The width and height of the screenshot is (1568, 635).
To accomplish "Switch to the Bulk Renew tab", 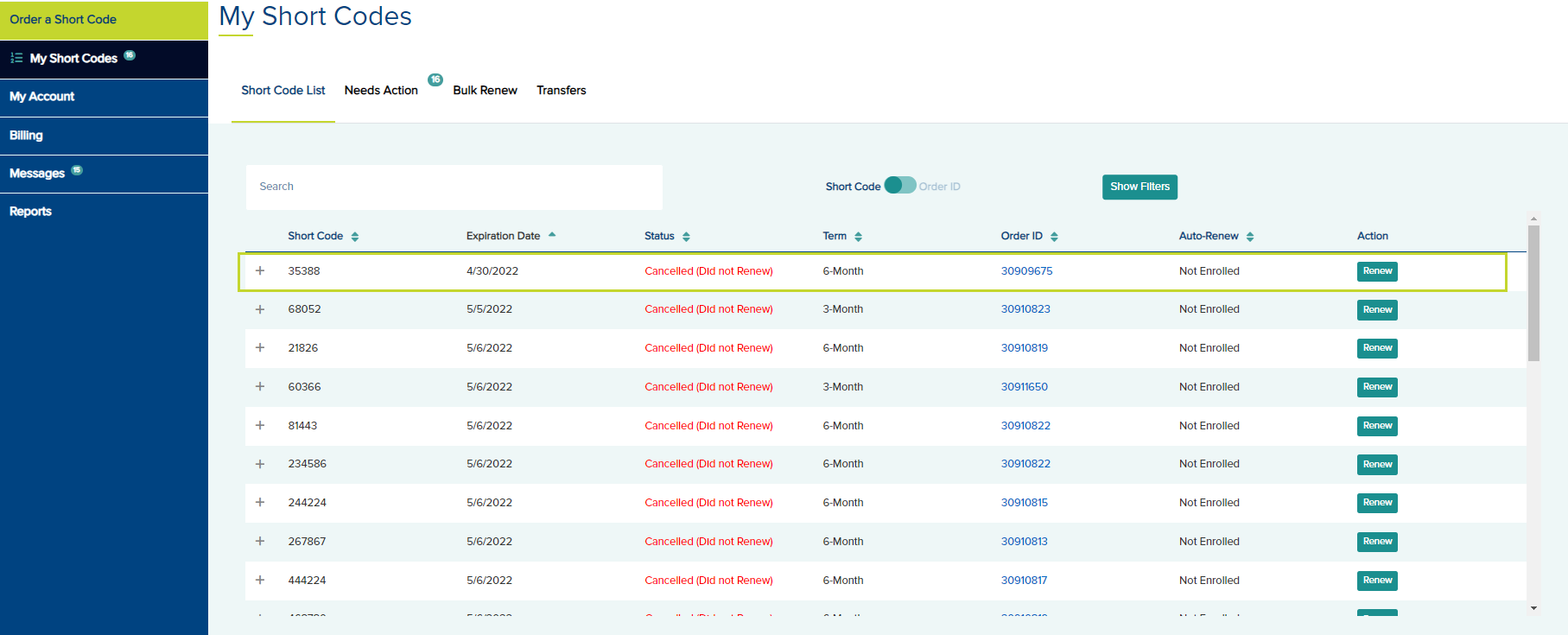I will point(485,91).
